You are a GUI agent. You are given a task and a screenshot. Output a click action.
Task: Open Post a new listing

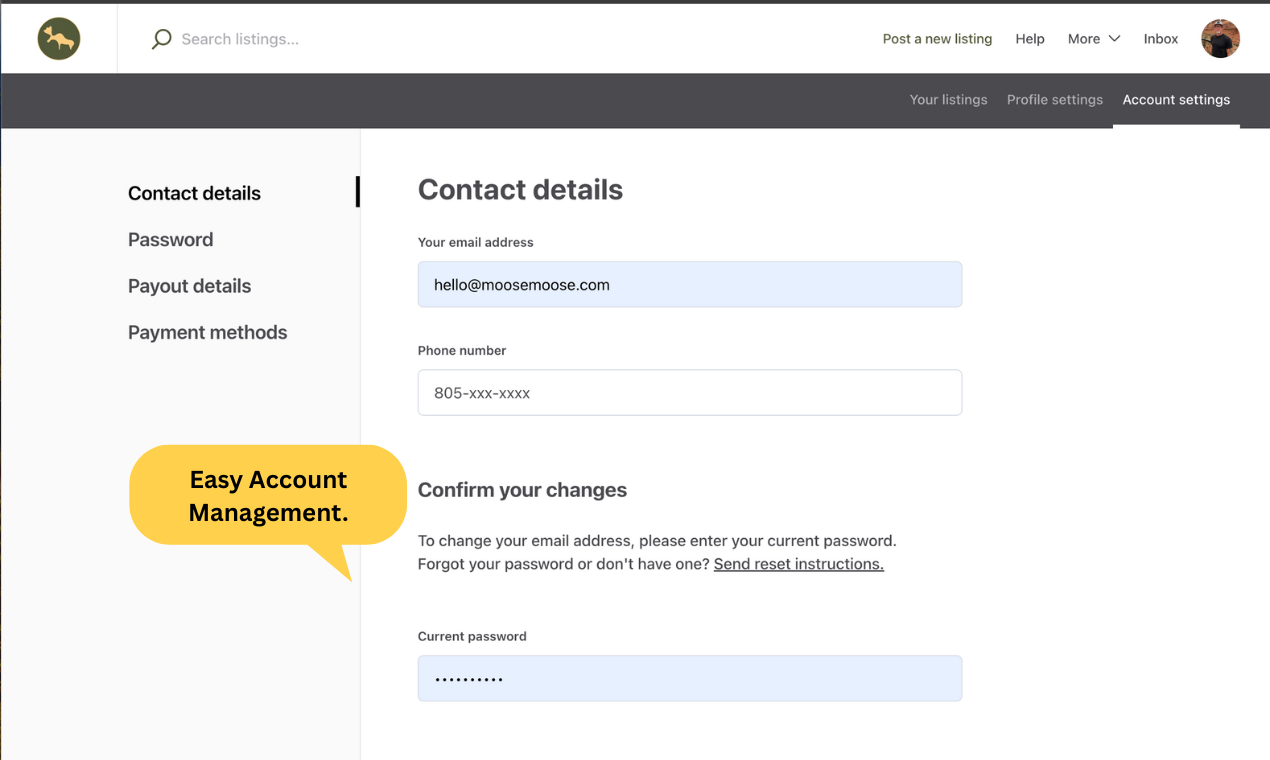(937, 39)
